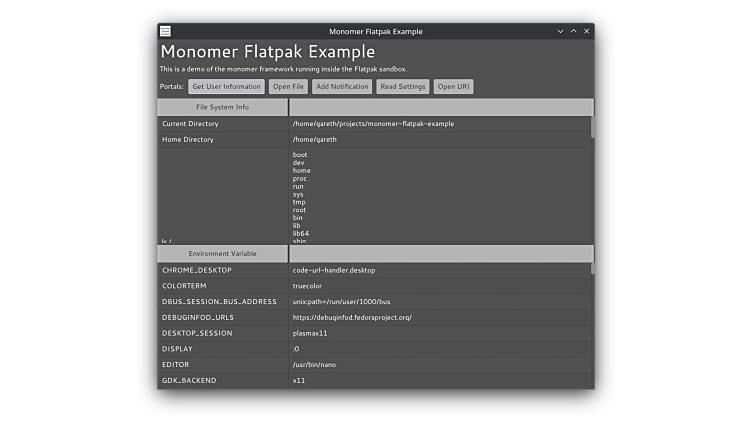Click the 'proc' directory entry
This screenshot has width=752, height=423.
coord(300,178)
